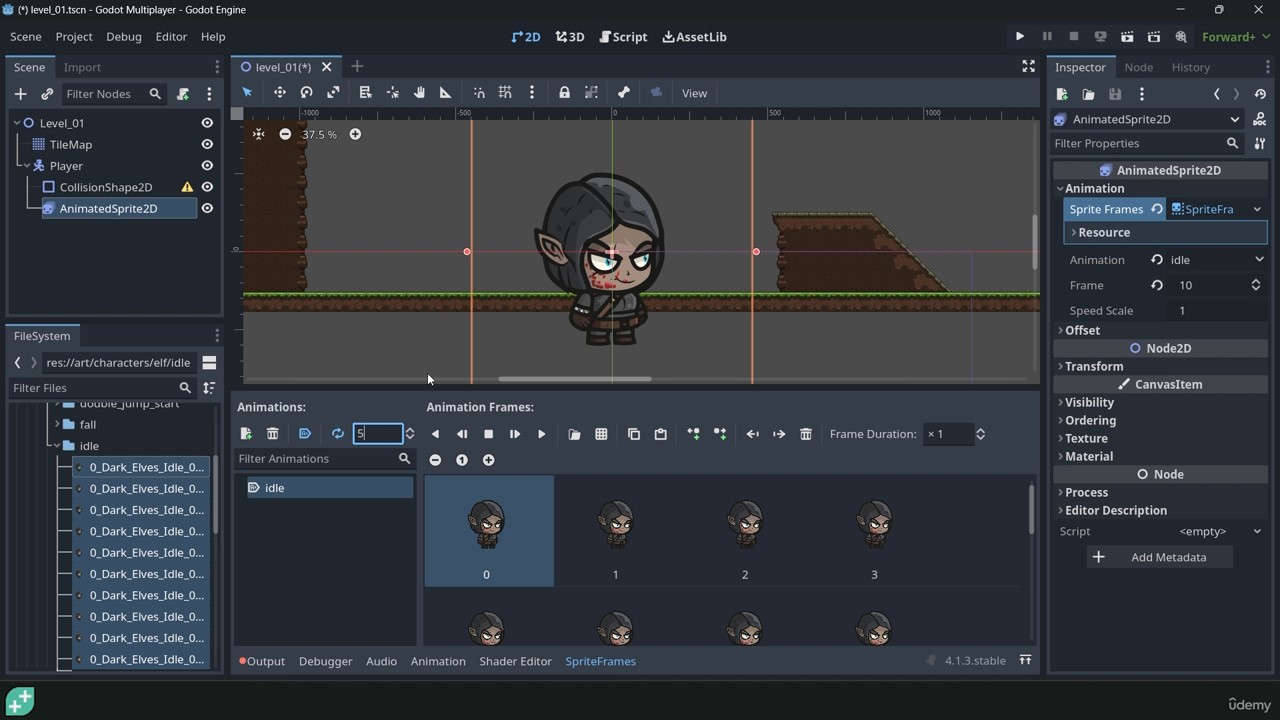Open the View menu button in viewport toolbar

(x=694, y=93)
